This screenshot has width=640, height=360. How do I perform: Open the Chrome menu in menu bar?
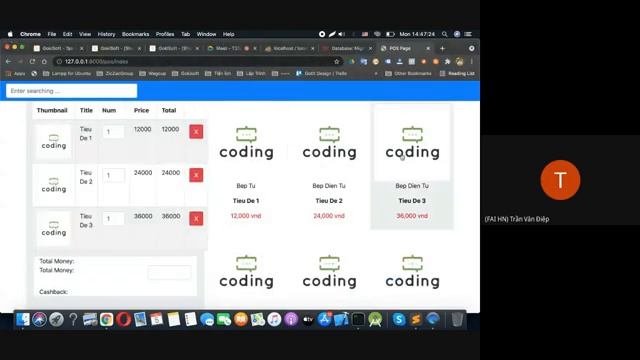(30, 34)
